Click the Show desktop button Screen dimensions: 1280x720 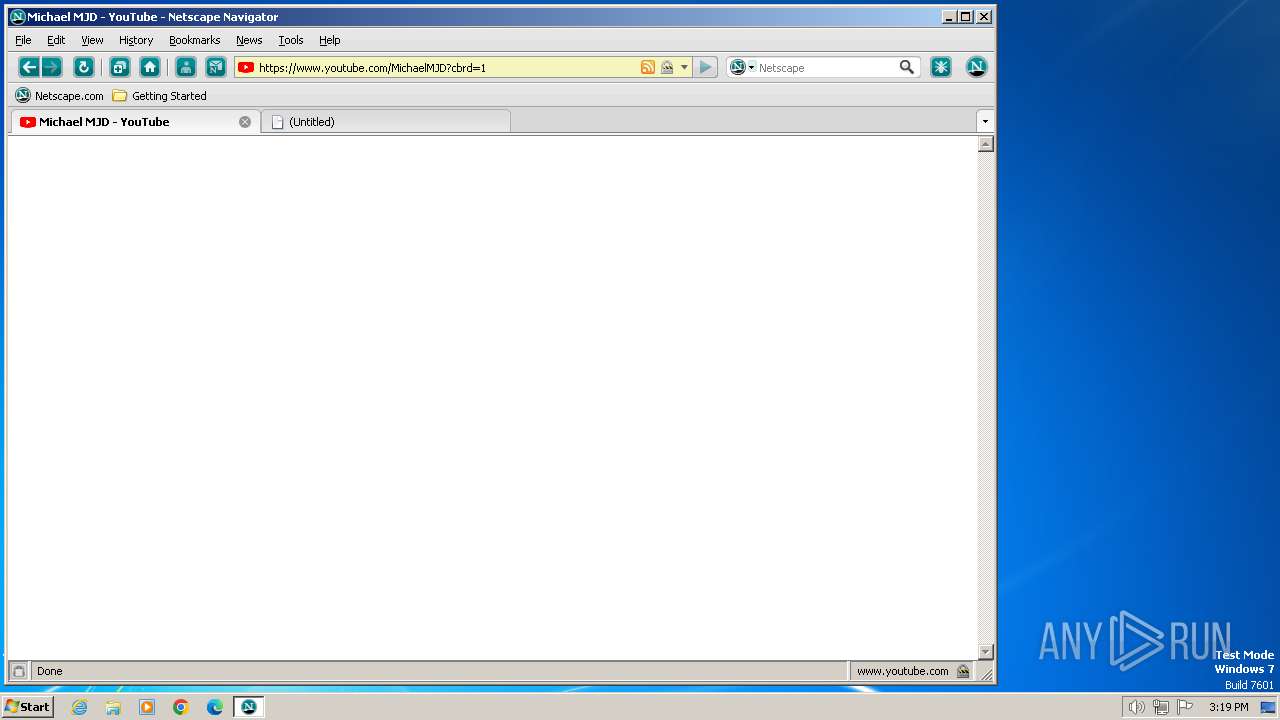tap(1269, 707)
